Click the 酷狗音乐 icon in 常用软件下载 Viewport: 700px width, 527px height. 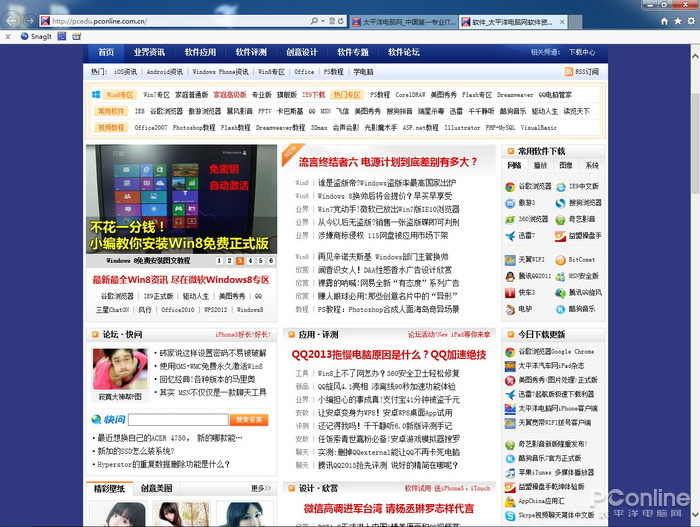tap(560, 309)
